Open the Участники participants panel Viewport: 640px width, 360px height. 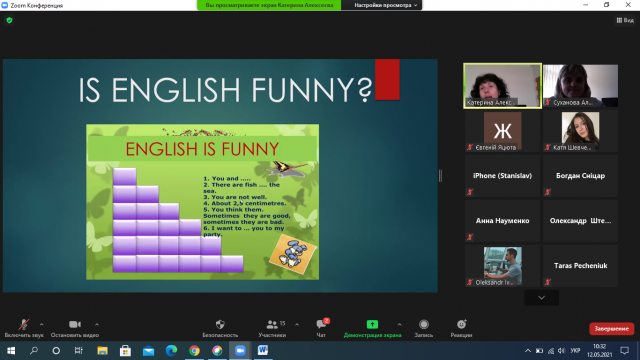pyautogui.click(x=272, y=328)
